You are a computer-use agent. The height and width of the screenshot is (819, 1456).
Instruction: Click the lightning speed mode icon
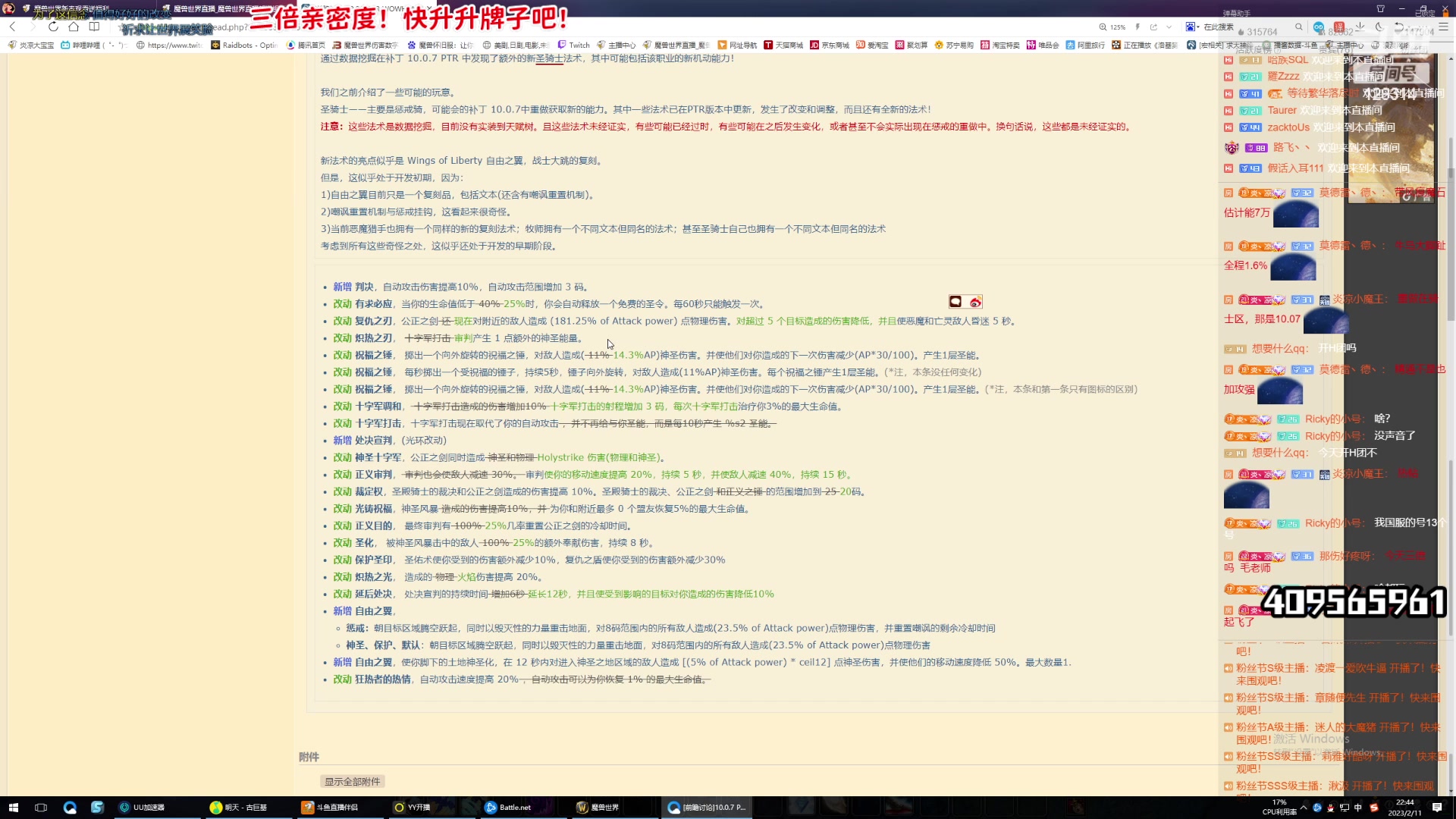tap(1137, 27)
